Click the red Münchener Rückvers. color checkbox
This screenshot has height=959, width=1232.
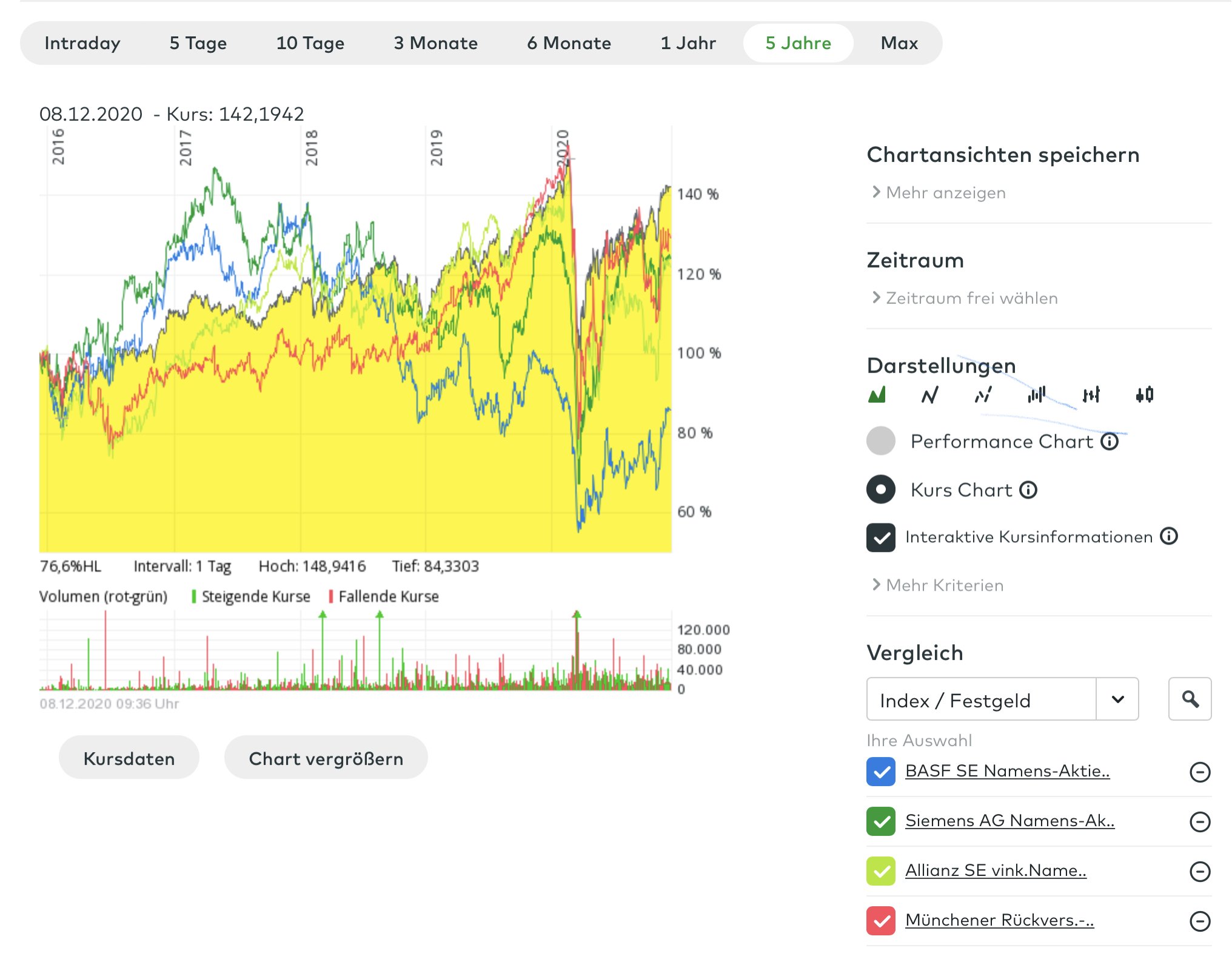pos(881,921)
